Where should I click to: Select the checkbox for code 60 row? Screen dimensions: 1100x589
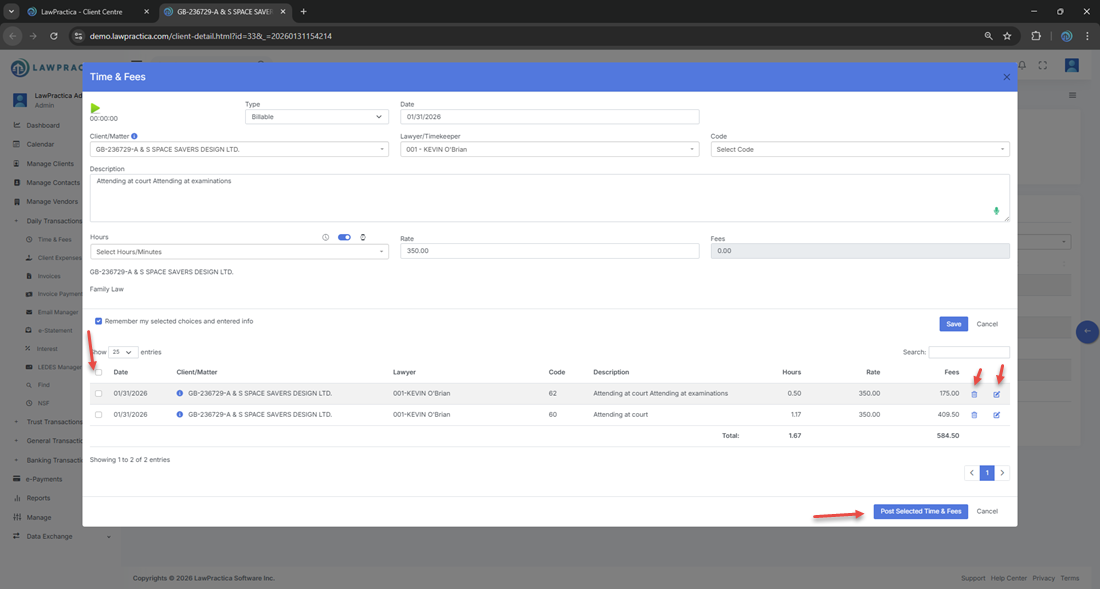coord(98,415)
